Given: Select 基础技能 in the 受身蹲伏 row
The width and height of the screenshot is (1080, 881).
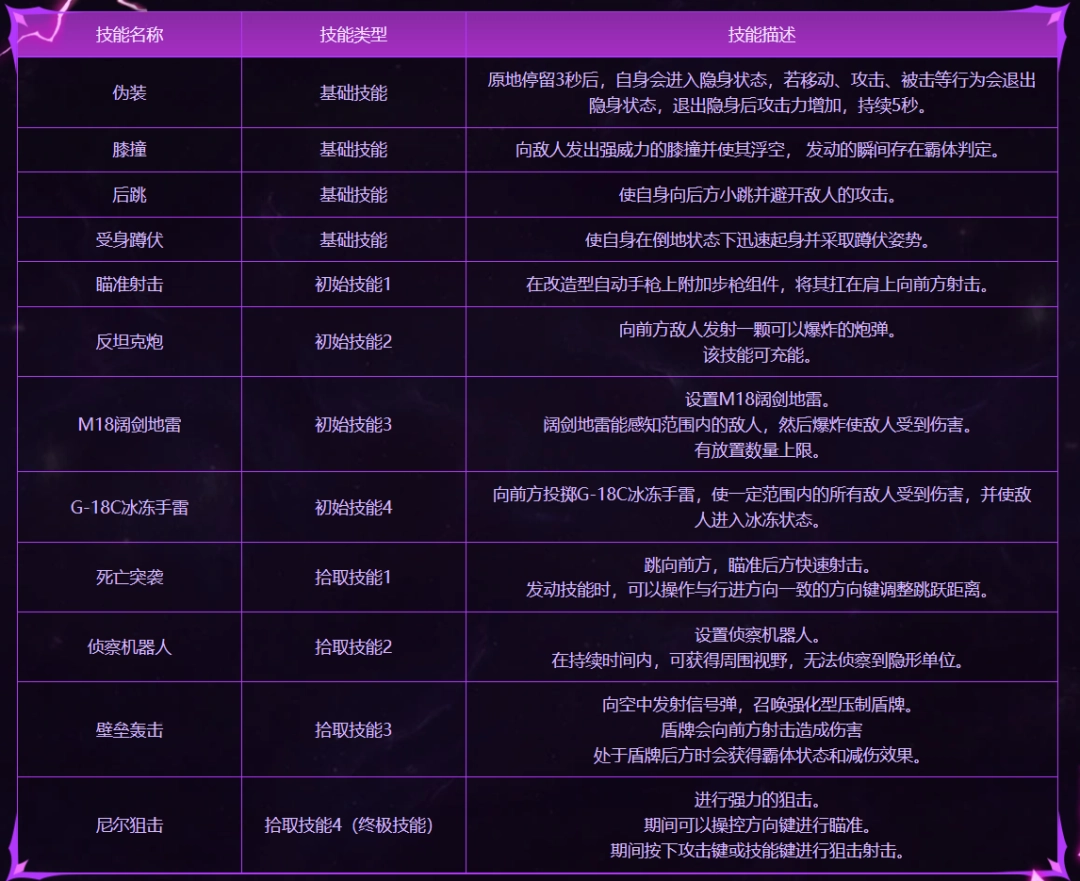Looking at the screenshot, I should 353,240.
